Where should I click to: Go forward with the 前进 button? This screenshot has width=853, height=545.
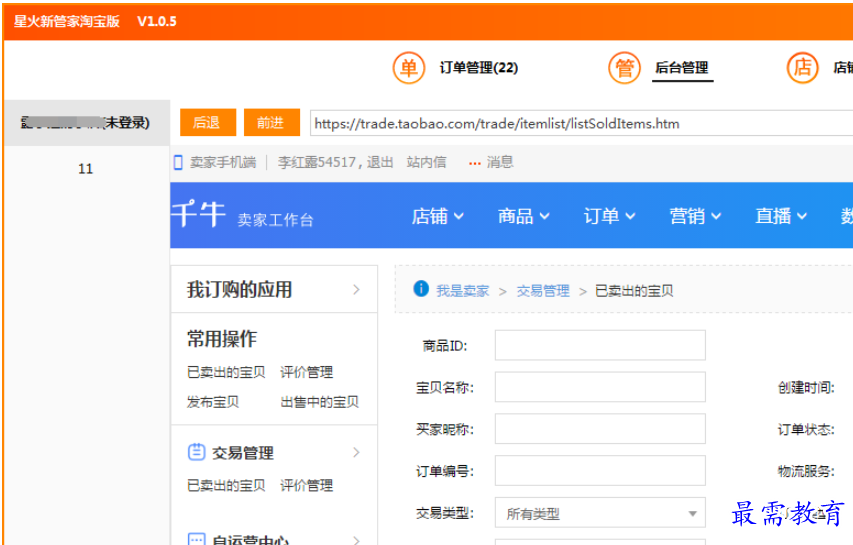271,122
